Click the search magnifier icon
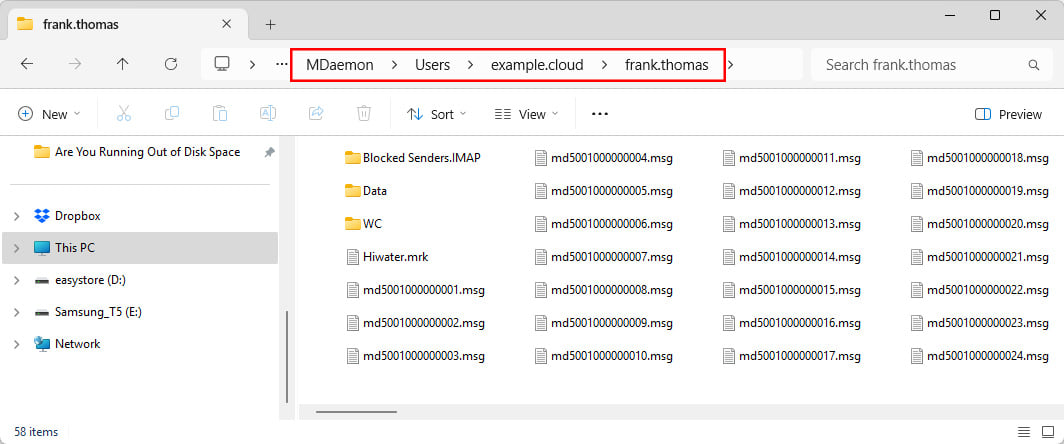Screen dimensions: 1064x444 click(x=1033, y=65)
